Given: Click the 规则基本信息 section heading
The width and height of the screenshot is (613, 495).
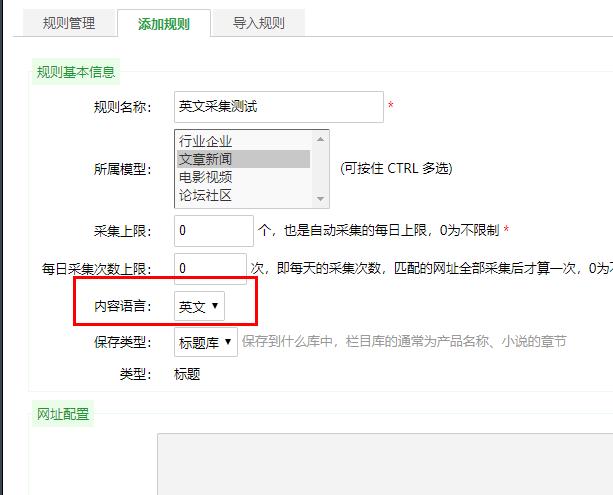Looking at the screenshot, I should [x=76, y=72].
